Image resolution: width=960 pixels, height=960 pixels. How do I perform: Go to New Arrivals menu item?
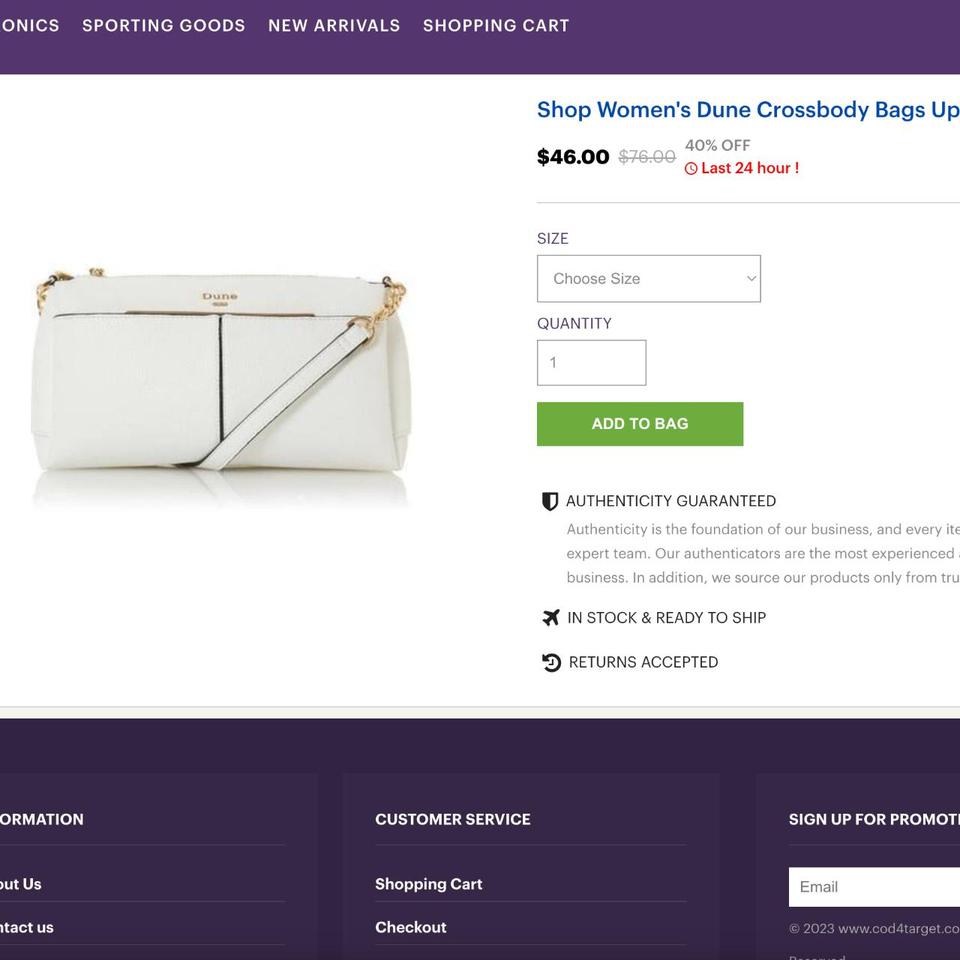coord(334,26)
